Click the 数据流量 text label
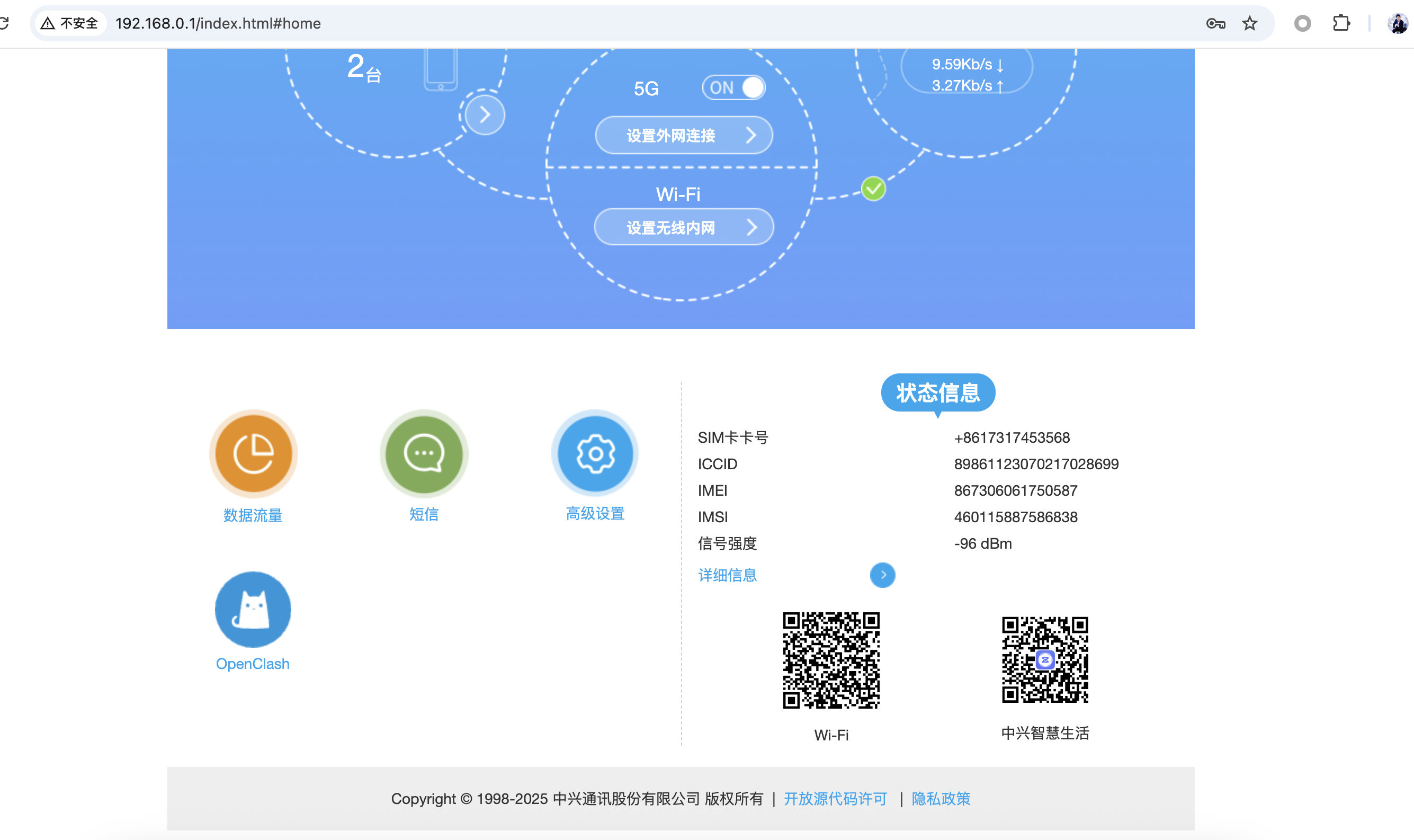This screenshot has width=1414, height=840. pyautogui.click(x=253, y=515)
